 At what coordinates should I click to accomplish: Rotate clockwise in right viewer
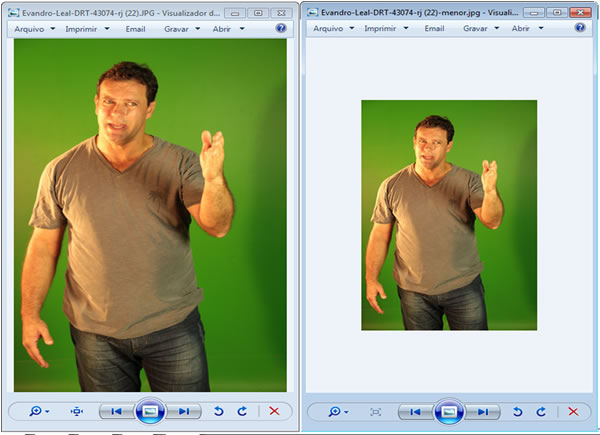[541, 412]
